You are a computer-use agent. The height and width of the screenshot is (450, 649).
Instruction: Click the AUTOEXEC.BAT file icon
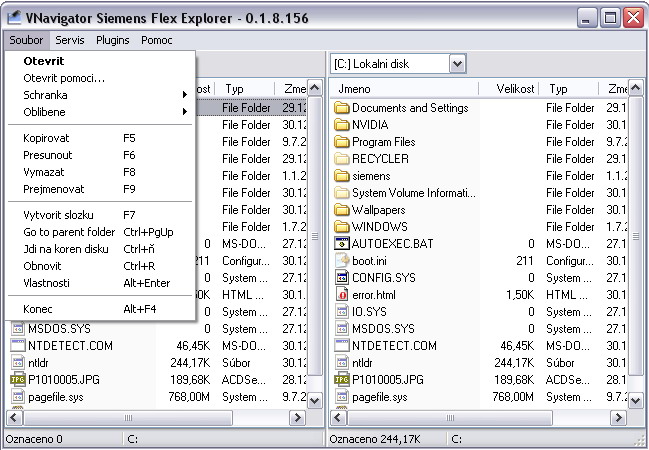pyautogui.click(x=341, y=244)
